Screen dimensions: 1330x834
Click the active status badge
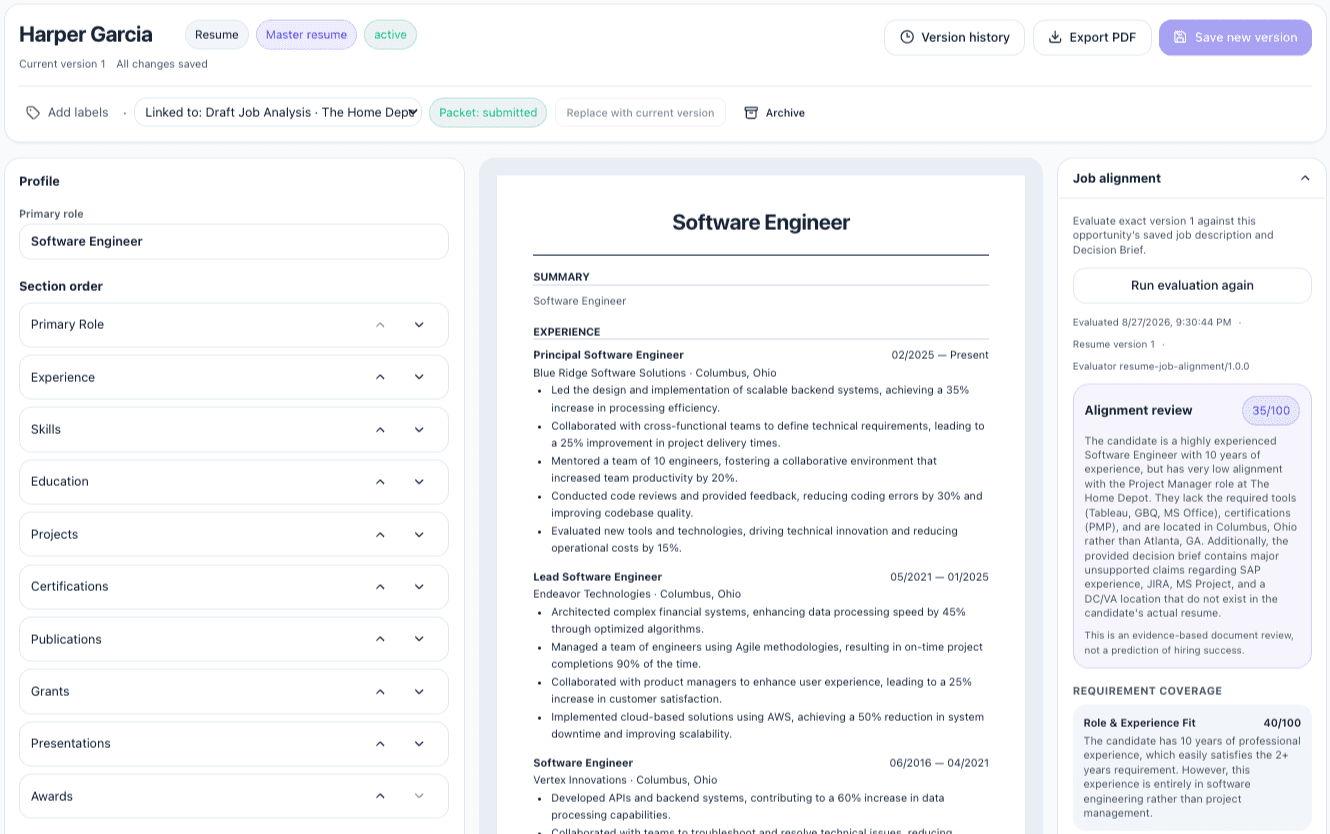[390, 35]
